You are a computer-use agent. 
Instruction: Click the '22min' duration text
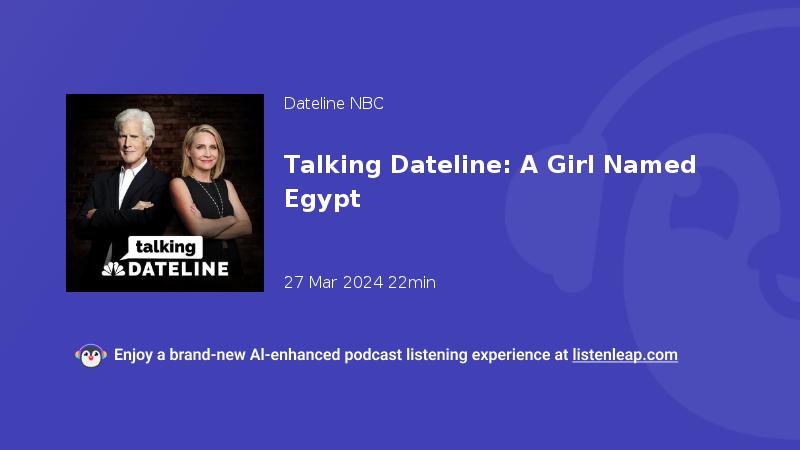point(412,282)
